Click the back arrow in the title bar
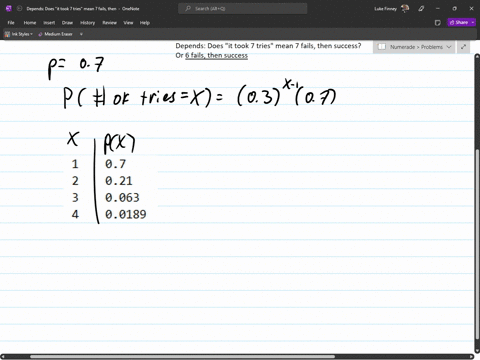 [x=19, y=9]
